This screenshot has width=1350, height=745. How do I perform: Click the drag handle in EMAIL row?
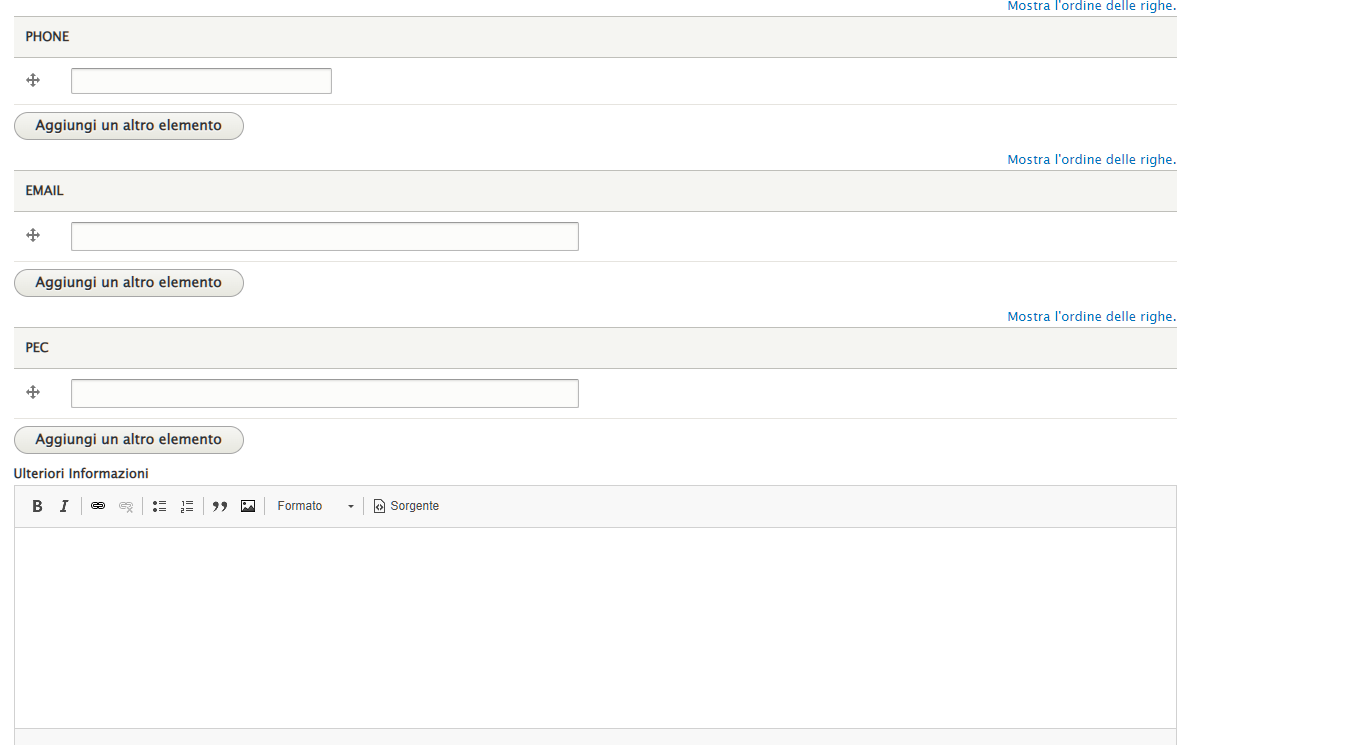pyautogui.click(x=33, y=235)
